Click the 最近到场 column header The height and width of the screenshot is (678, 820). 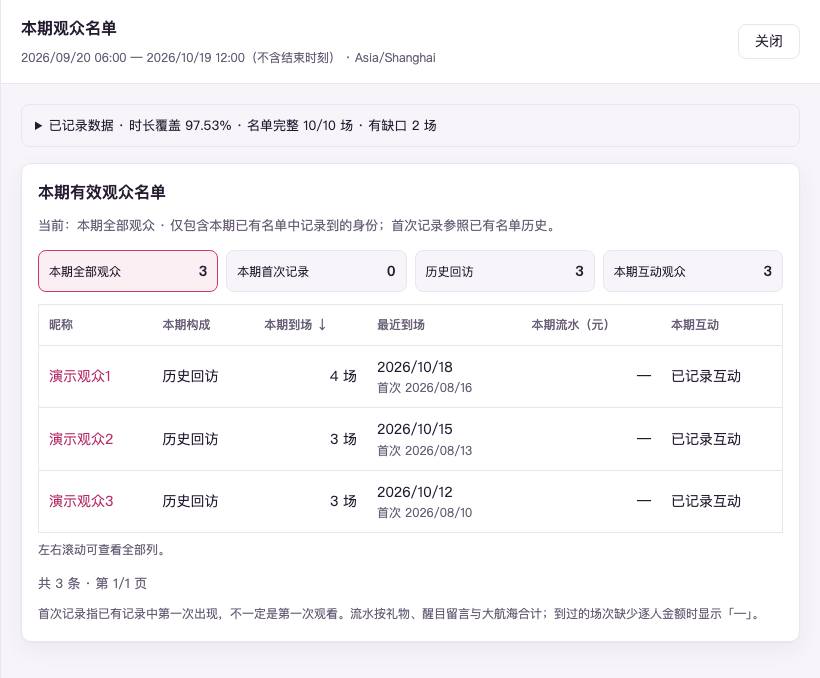point(401,325)
